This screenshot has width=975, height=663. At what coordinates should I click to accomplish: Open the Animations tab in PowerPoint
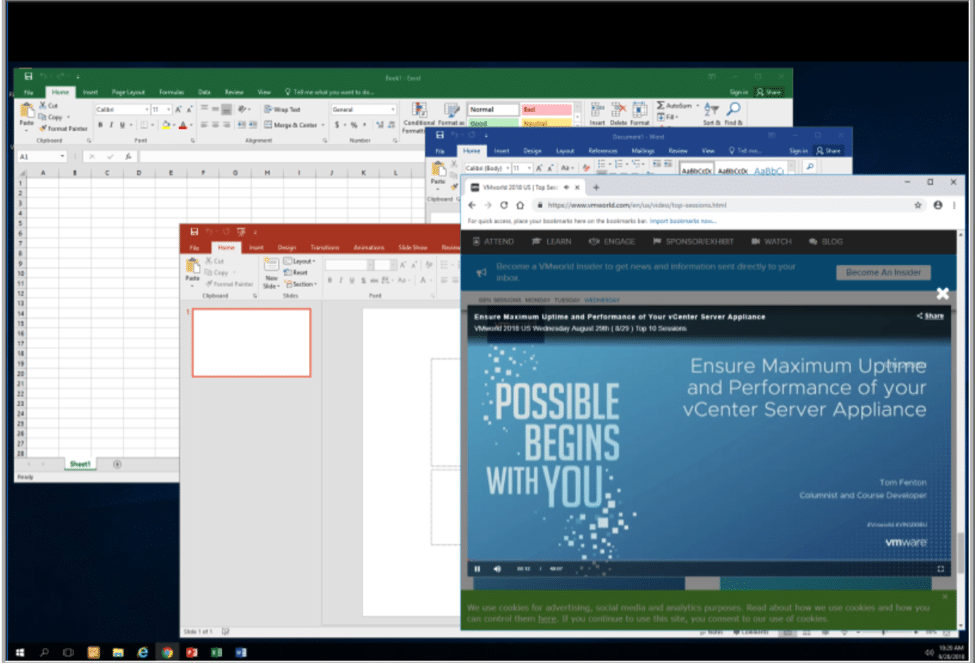[369, 248]
